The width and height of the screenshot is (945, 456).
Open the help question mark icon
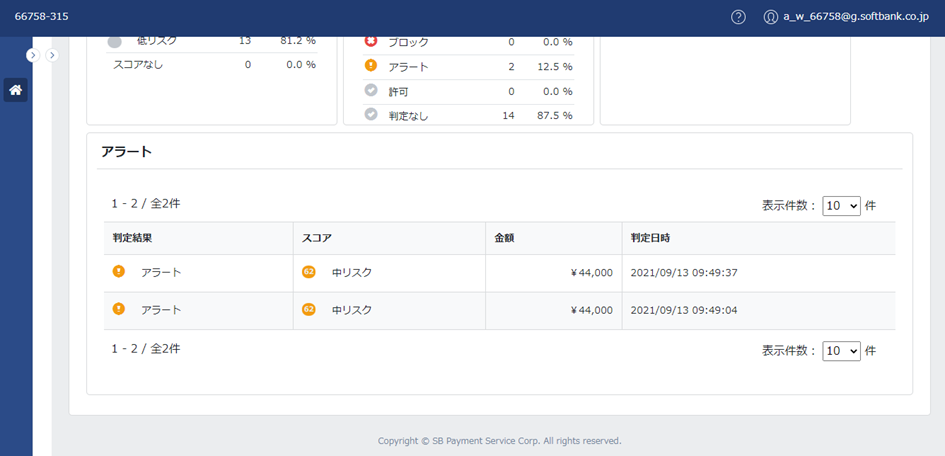pyautogui.click(x=738, y=17)
